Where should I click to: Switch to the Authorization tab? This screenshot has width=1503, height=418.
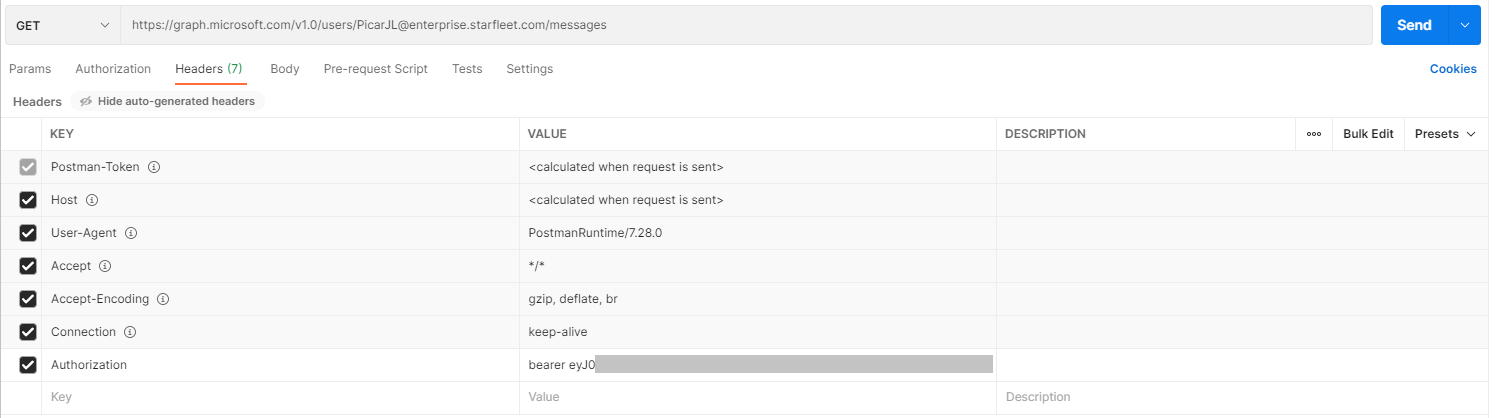point(113,69)
